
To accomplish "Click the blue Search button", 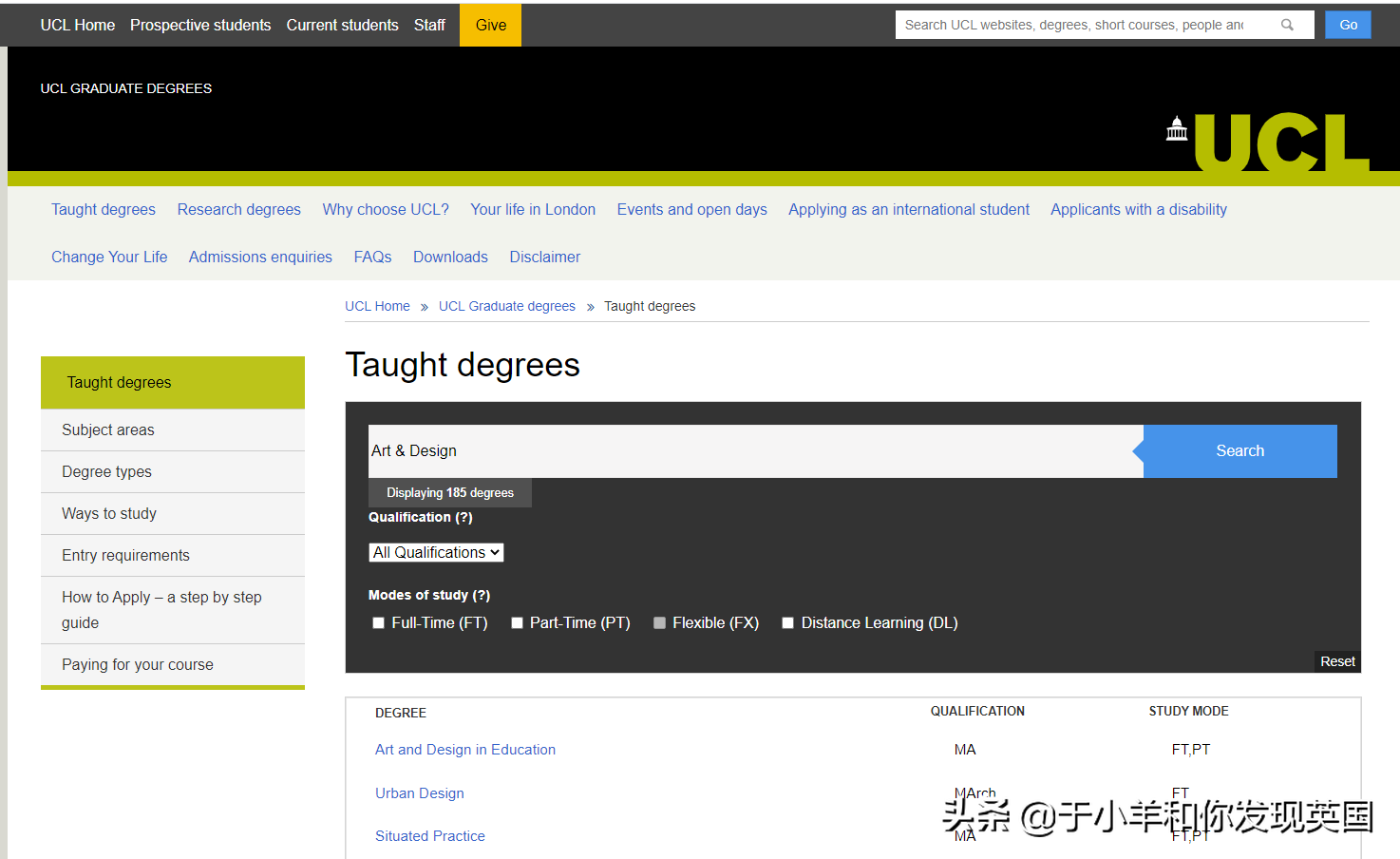I will coord(1239,451).
